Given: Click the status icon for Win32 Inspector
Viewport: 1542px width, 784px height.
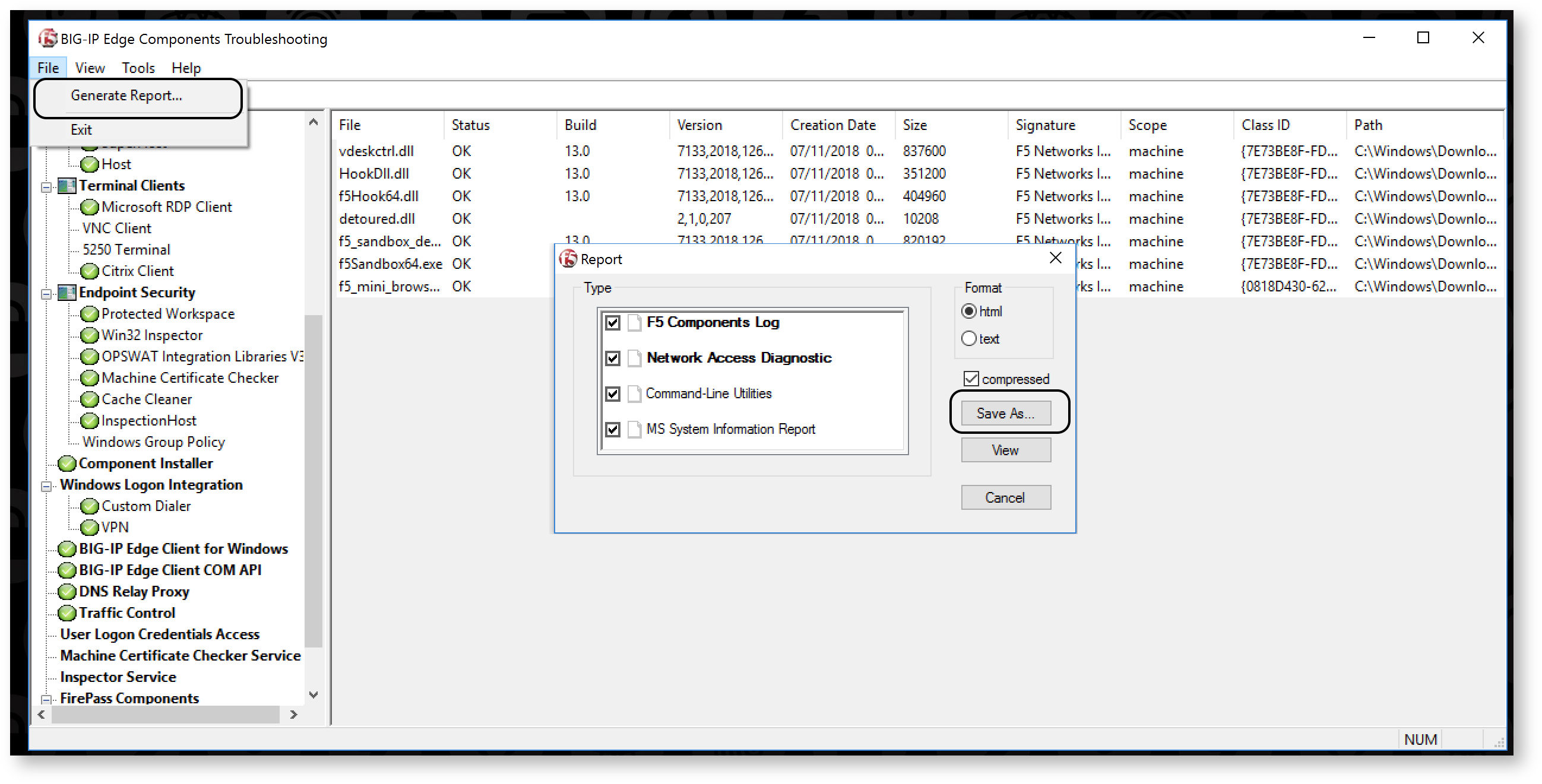Looking at the screenshot, I should pyautogui.click(x=89, y=335).
